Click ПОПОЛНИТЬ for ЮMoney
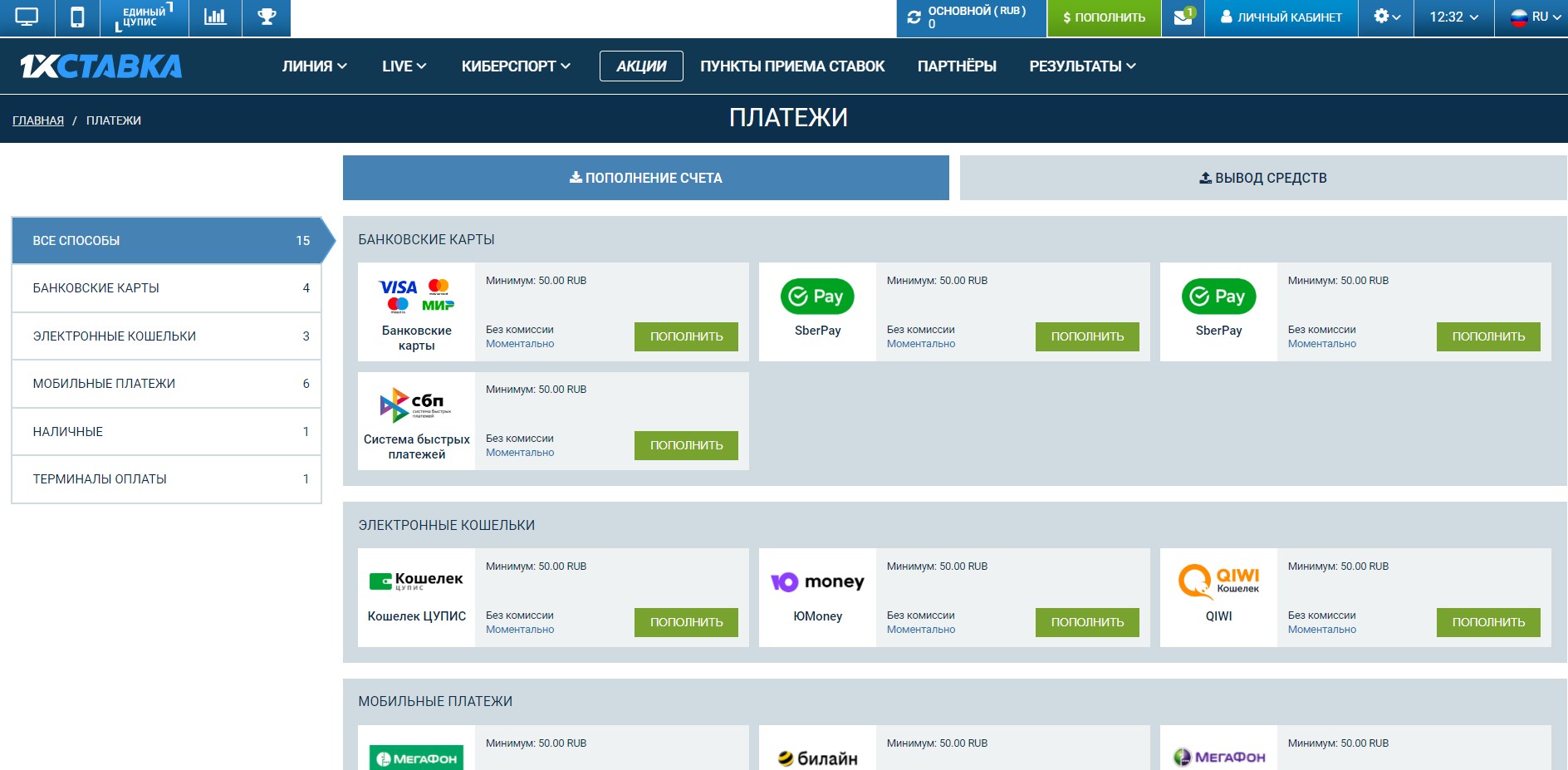 point(1087,622)
